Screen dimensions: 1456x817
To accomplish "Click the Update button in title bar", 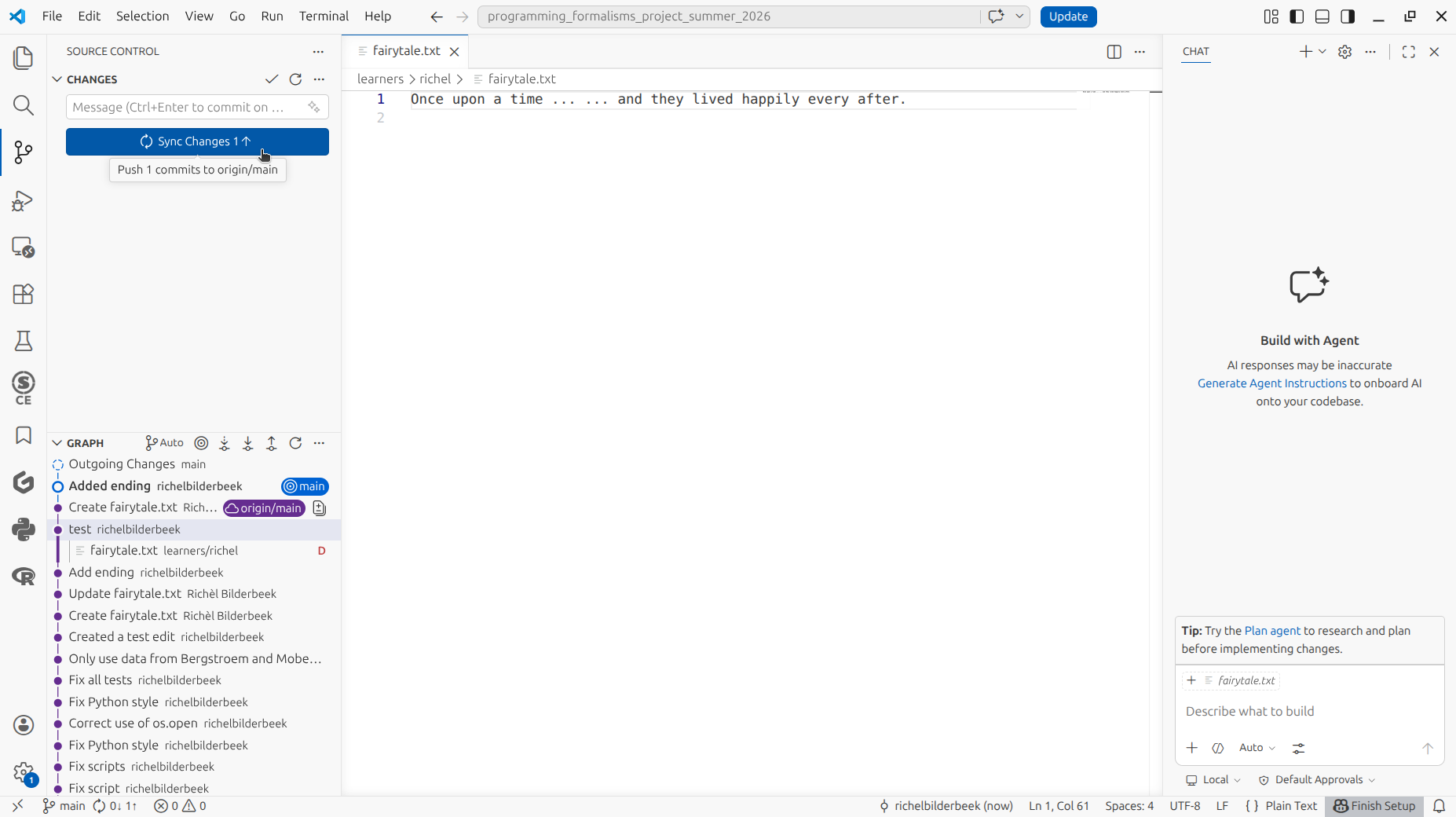I will (1068, 16).
